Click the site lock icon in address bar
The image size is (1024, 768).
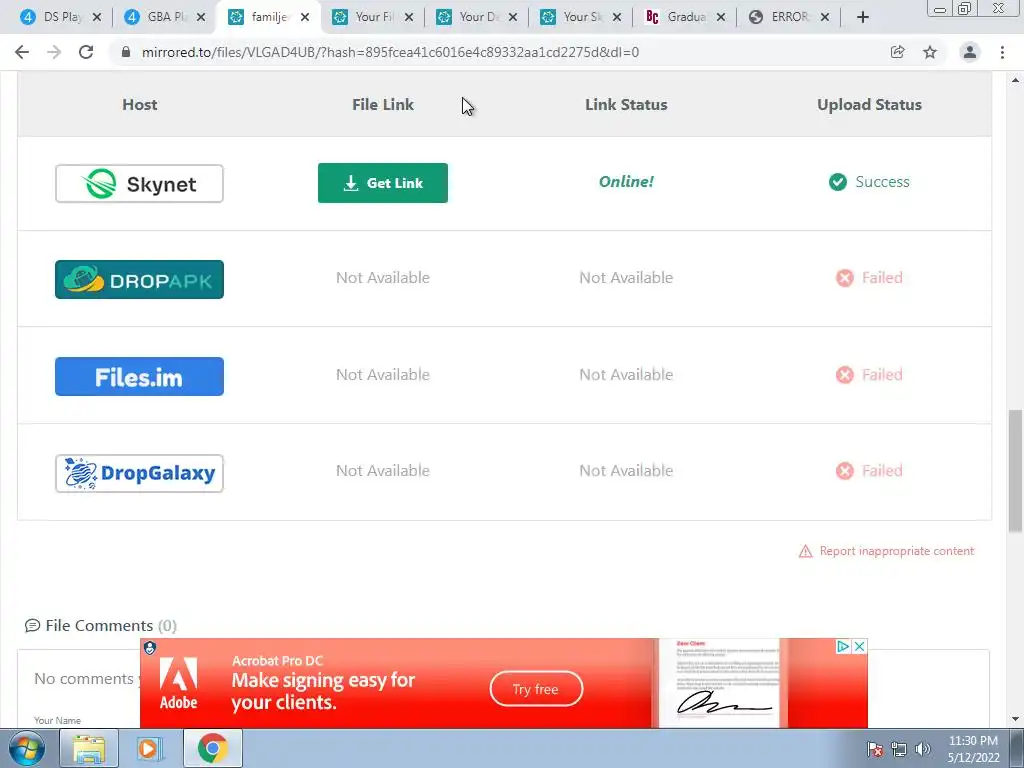126,52
